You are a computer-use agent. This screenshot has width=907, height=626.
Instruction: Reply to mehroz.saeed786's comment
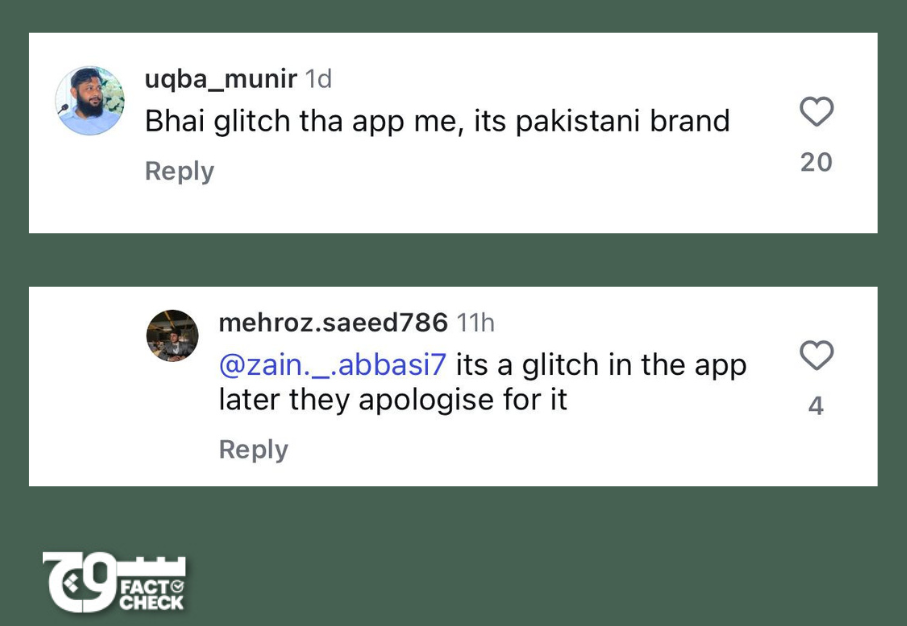253,450
